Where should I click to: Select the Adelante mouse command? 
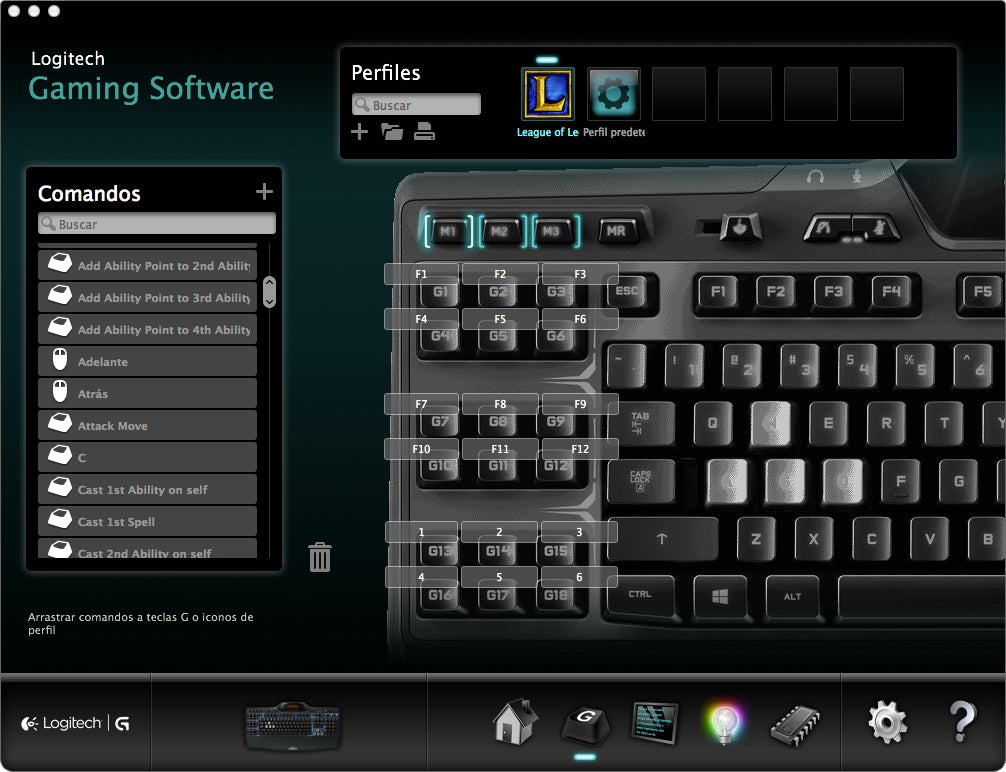click(148, 361)
